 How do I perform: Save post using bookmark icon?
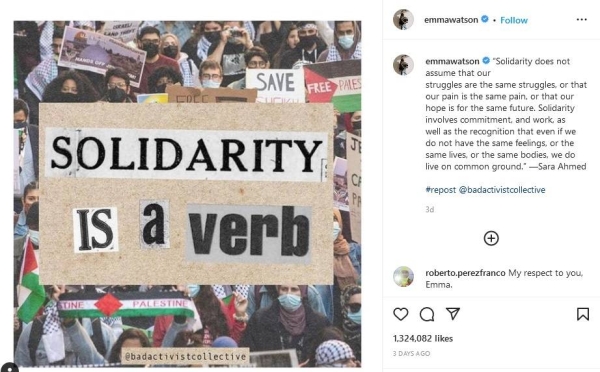pos(583,314)
